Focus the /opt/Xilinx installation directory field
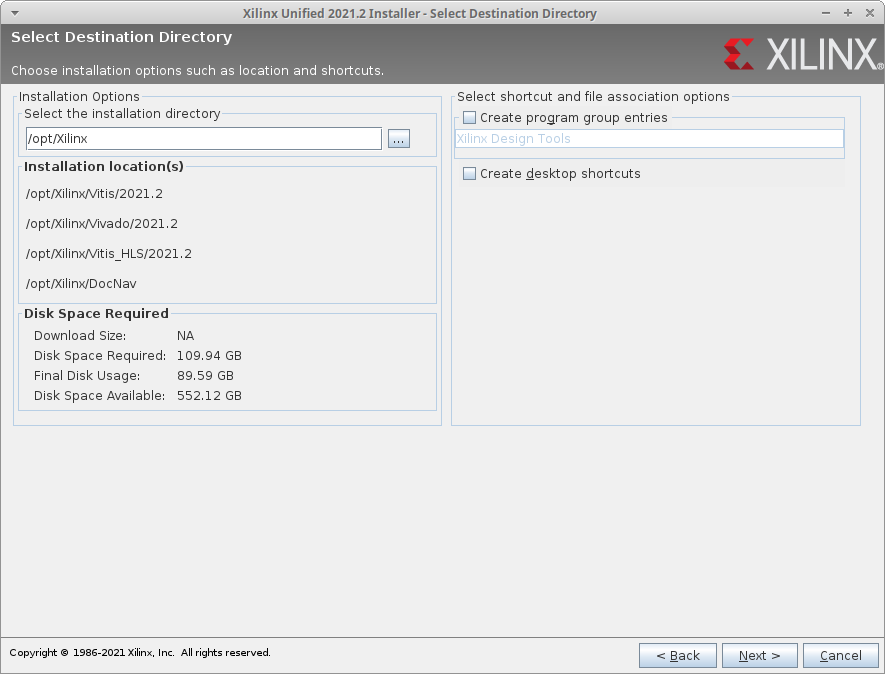 coord(203,139)
